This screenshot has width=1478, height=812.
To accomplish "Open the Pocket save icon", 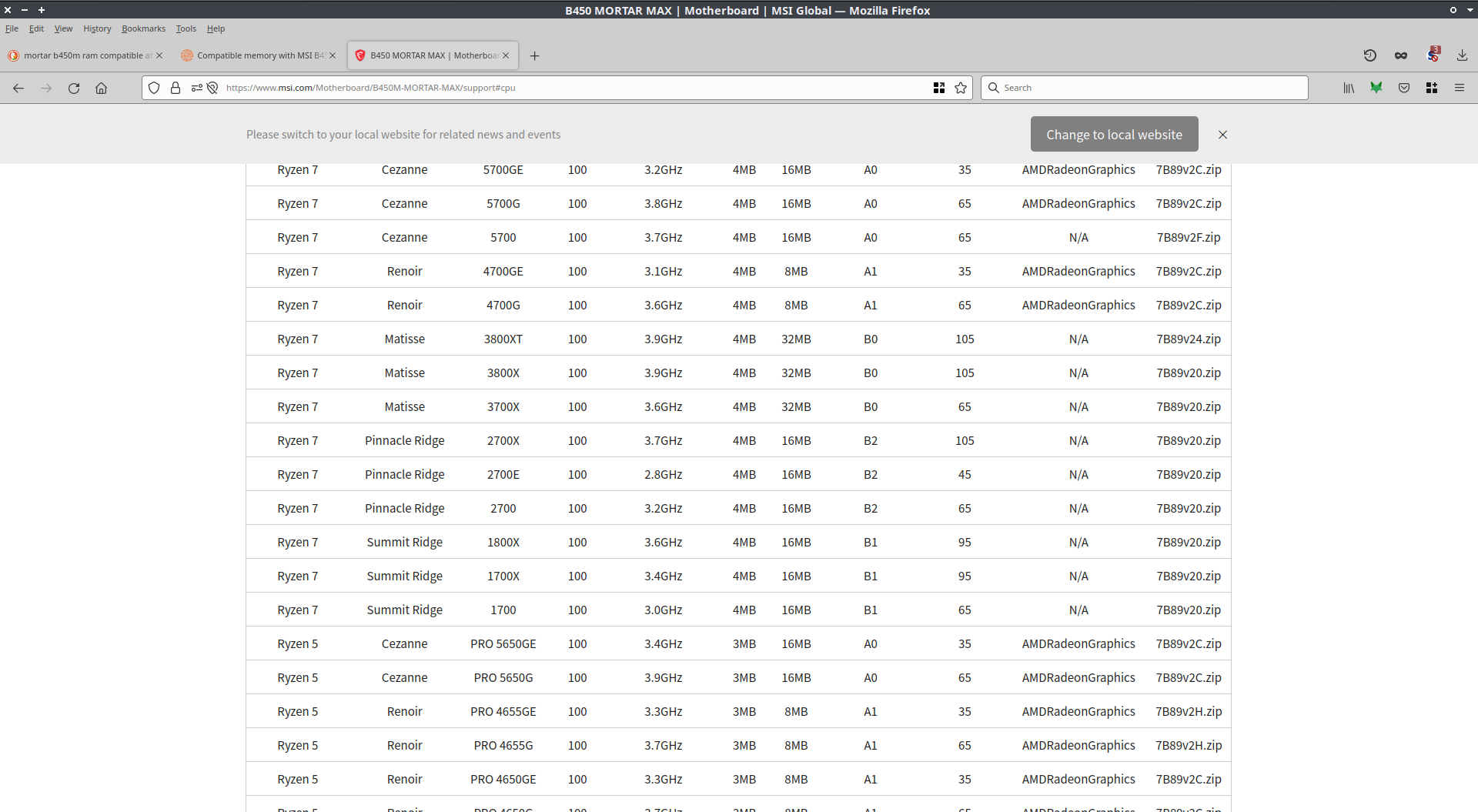I will [x=1404, y=88].
